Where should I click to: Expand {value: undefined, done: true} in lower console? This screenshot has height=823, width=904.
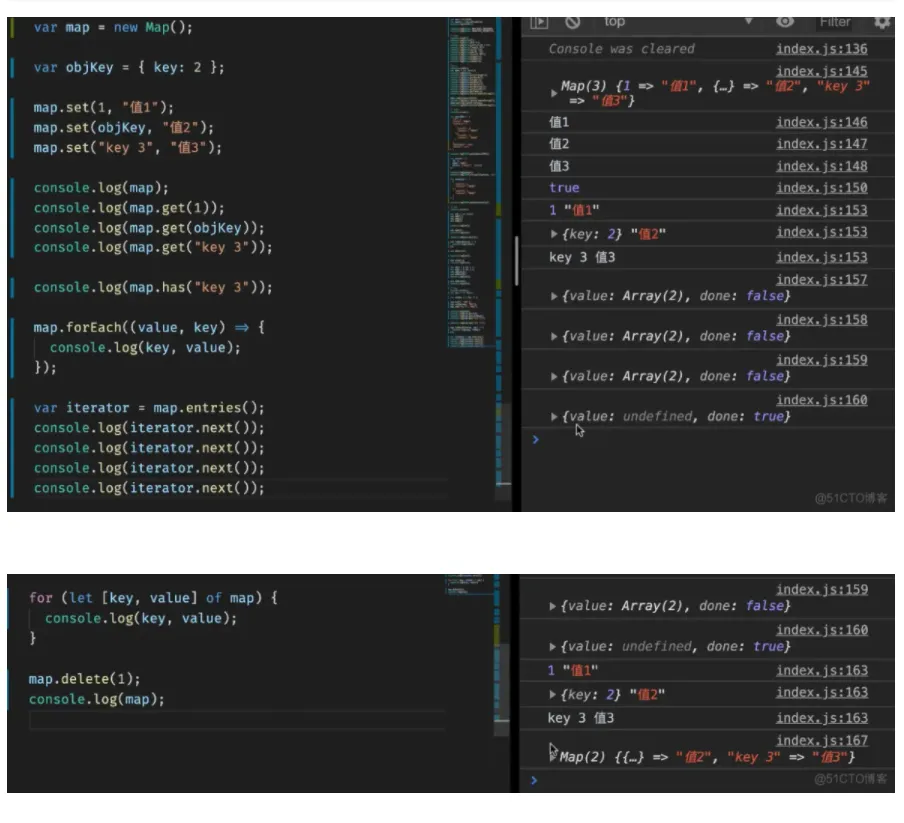coord(552,647)
